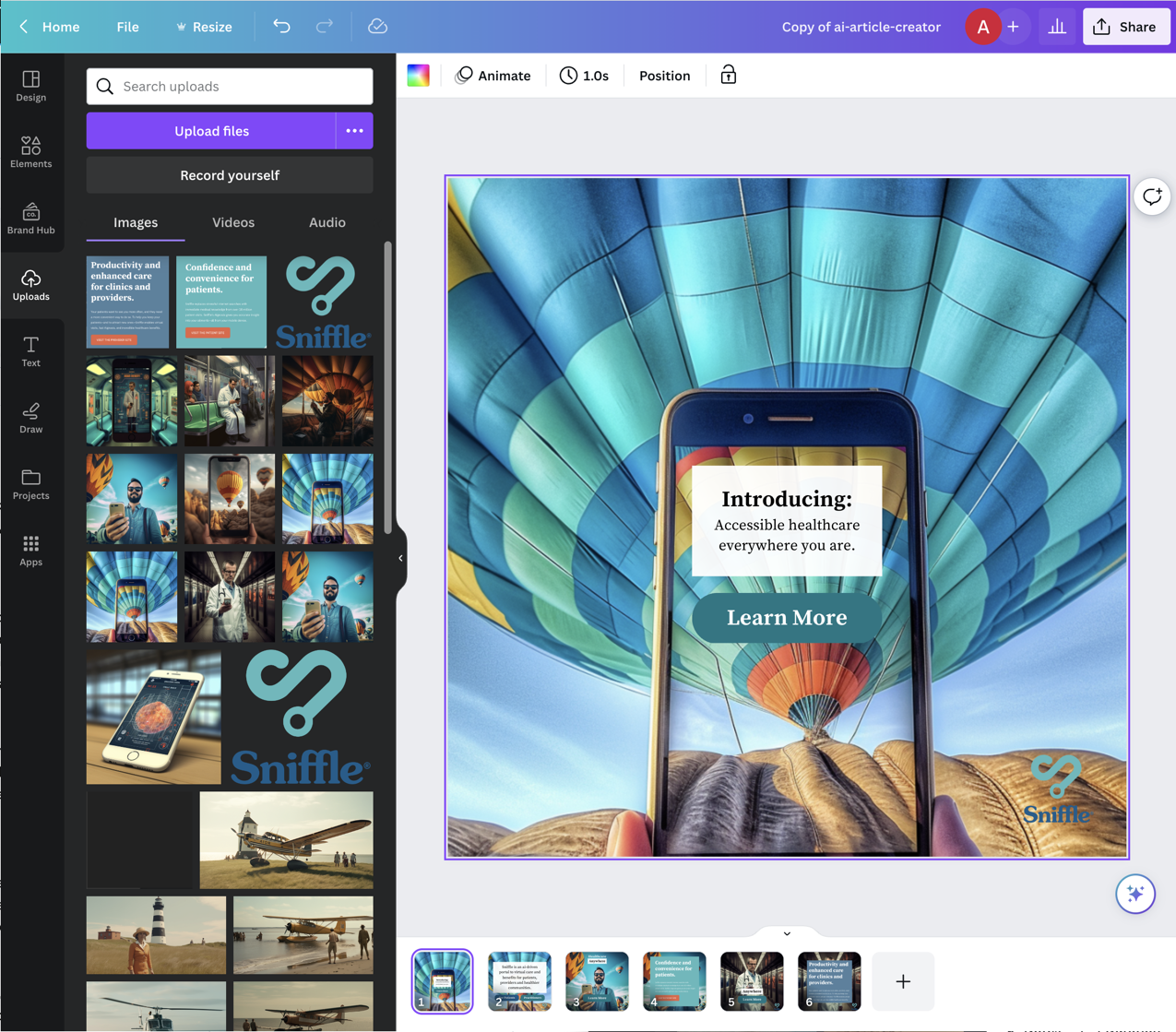Open the magic assistant sparkle button
1176x1032 pixels.
pyautogui.click(x=1135, y=894)
